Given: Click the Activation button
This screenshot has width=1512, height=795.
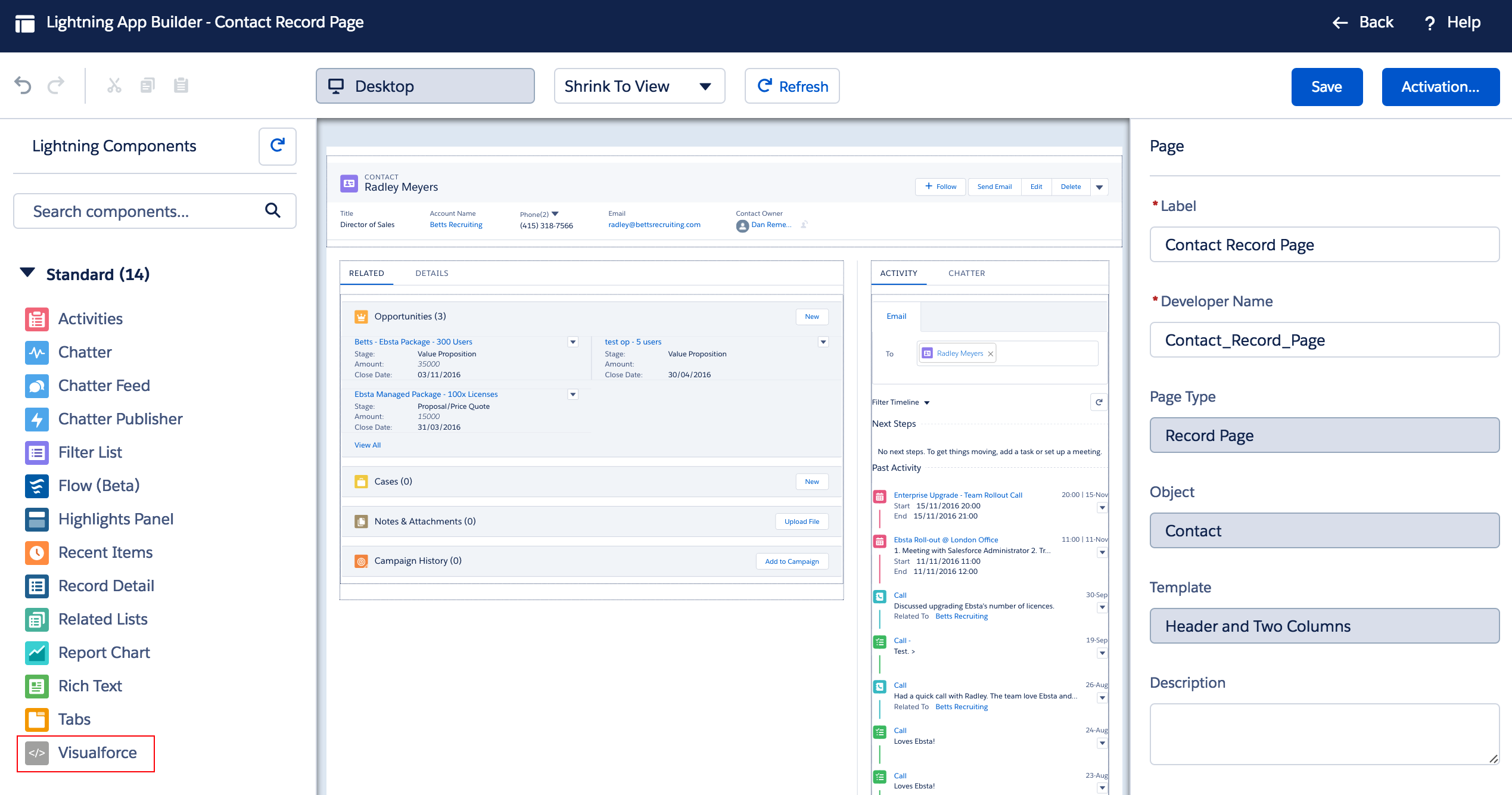Looking at the screenshot, I should 1440,87.
